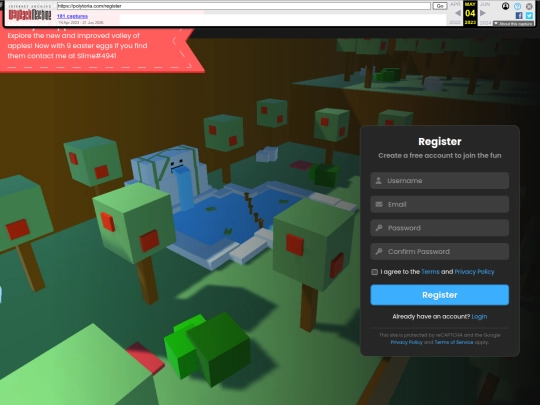Click the 2023 year label

click(x=470, y=22)
